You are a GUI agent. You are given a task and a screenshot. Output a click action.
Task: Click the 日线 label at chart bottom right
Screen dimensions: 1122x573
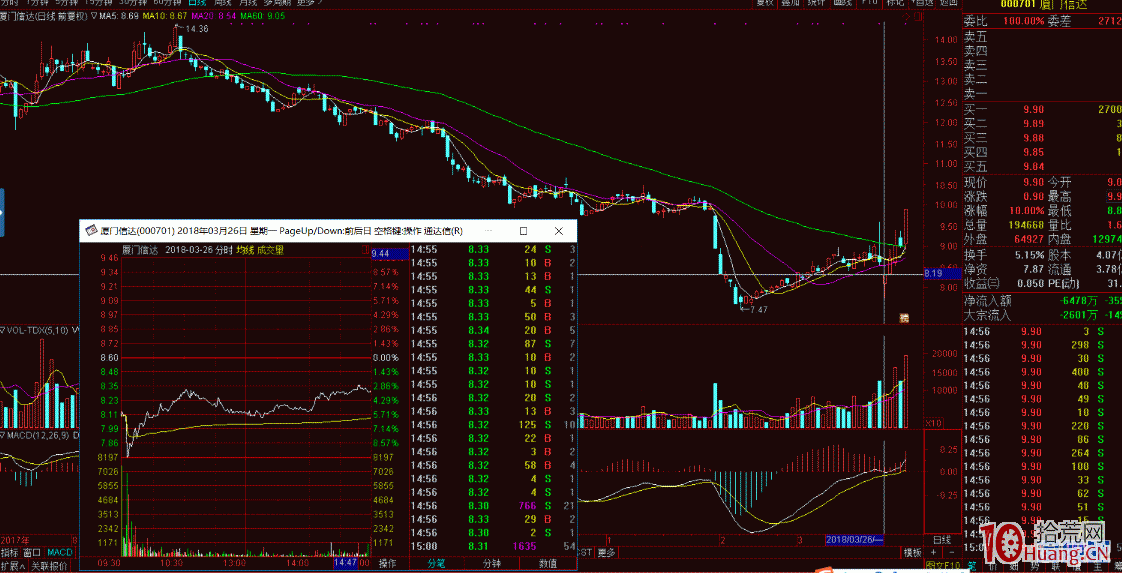click(x=942, y=539)
